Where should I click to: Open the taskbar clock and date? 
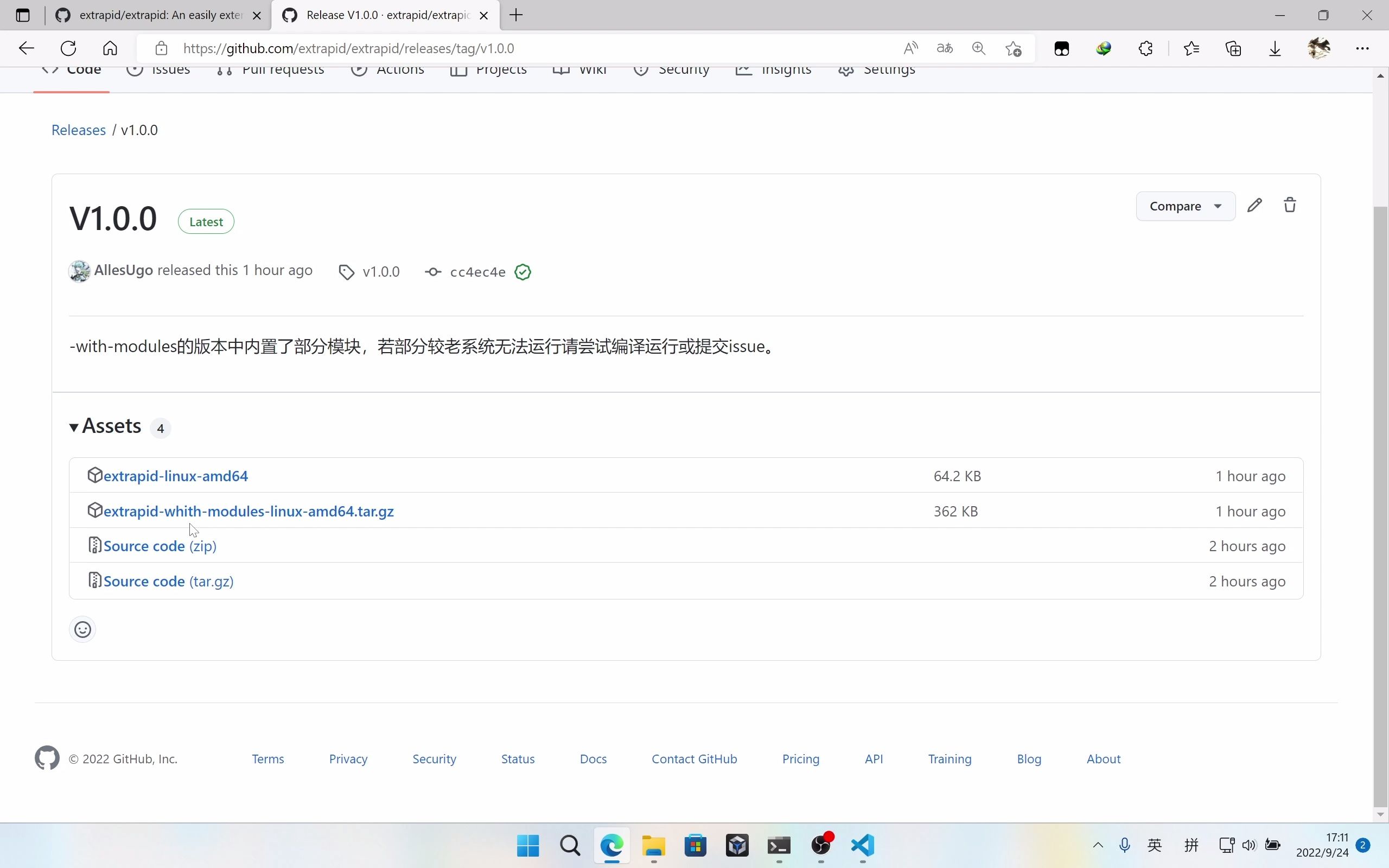[1322, 845]
